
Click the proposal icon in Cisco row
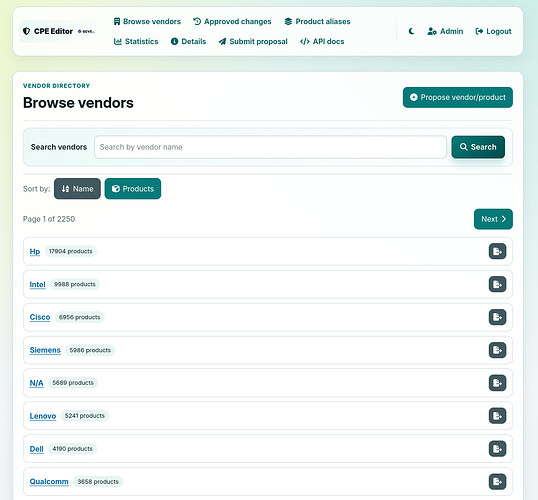point(497,317)
